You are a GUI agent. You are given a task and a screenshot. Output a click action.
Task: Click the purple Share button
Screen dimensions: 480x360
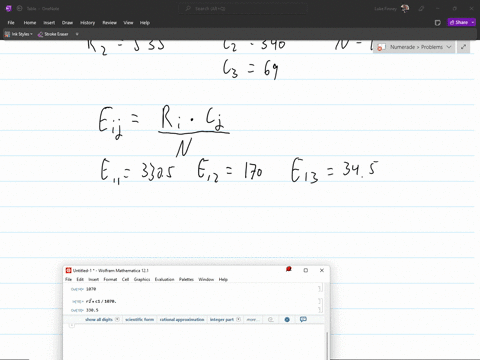coord(459,22)
